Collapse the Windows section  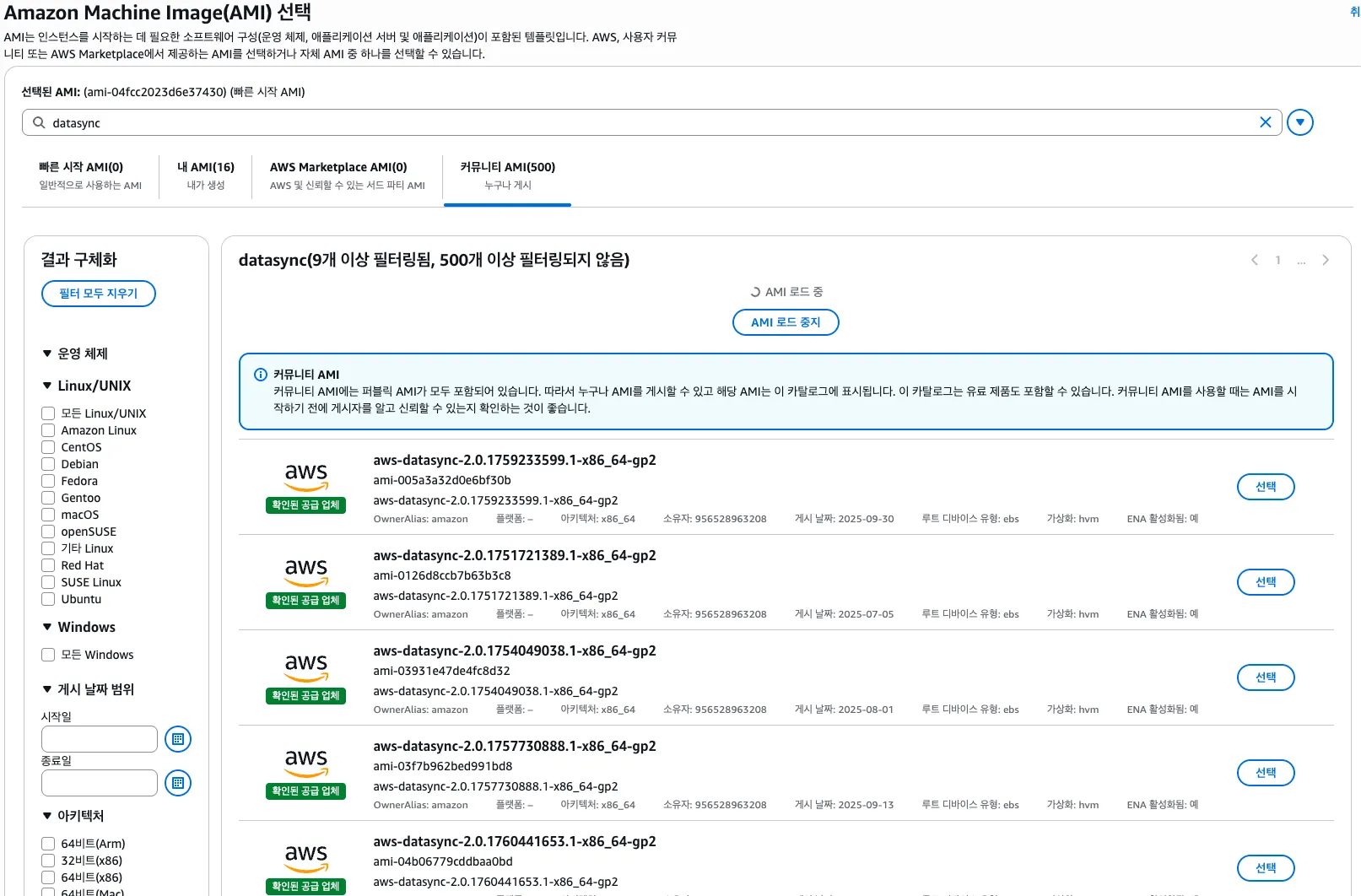point(47,627)
